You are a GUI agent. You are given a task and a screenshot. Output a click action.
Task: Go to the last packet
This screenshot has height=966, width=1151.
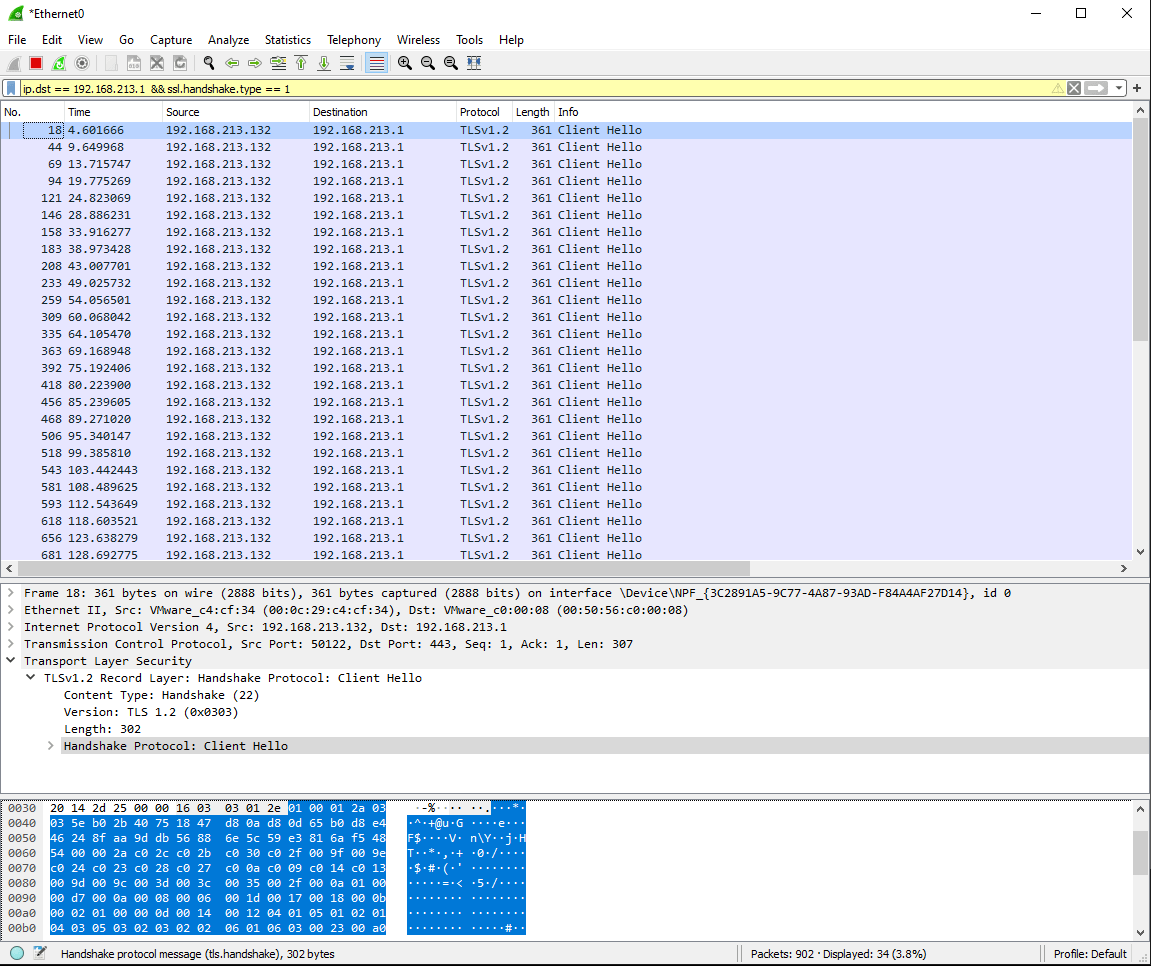(324, 62)
